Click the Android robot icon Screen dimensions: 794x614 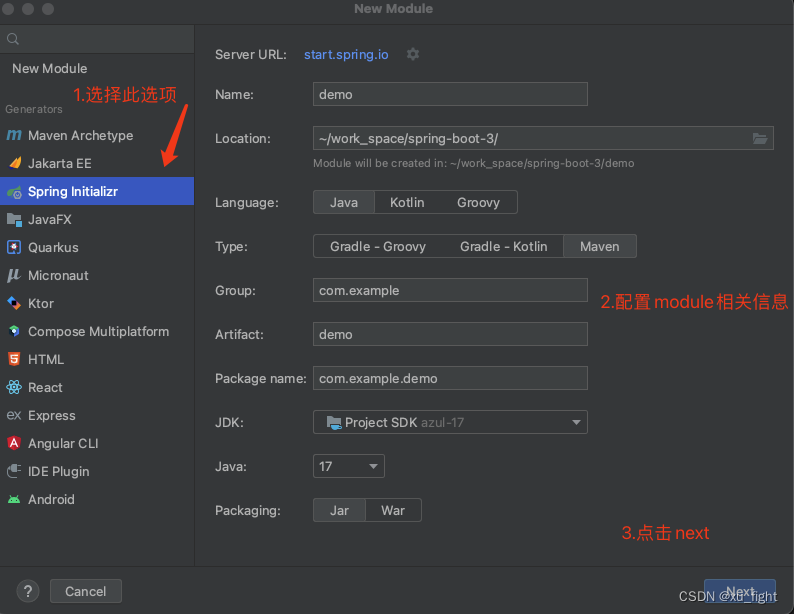coord(14,500)
